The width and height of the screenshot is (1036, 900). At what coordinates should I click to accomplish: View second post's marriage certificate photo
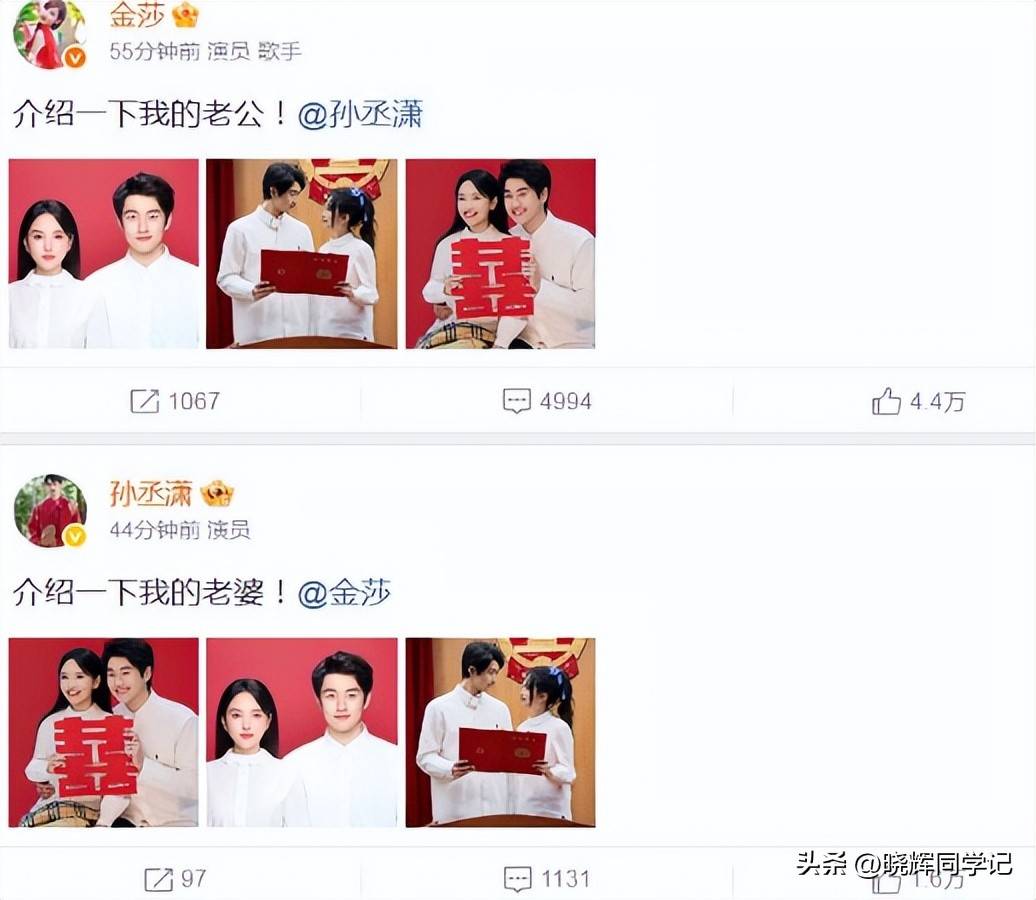[x=501, y=732]
